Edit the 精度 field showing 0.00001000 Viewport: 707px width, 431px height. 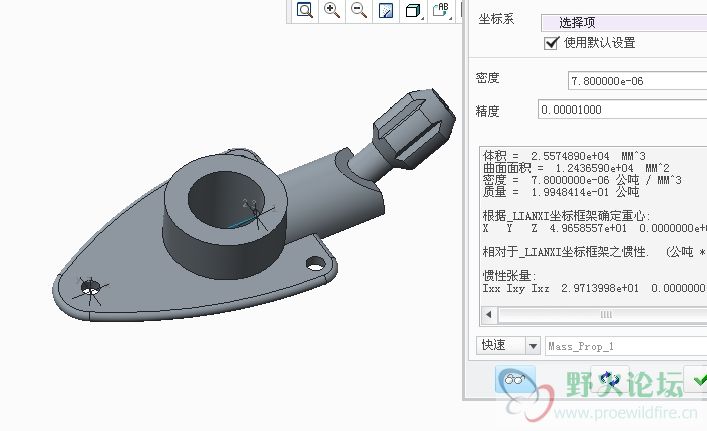[622, 110]
